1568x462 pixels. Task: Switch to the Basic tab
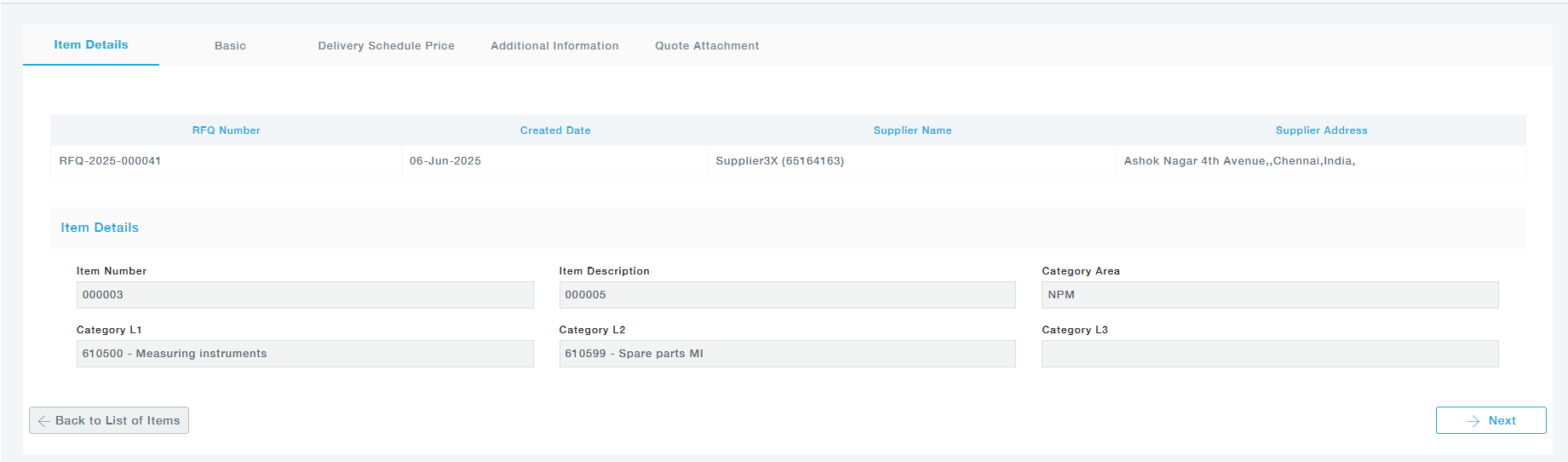pos(230,46)
